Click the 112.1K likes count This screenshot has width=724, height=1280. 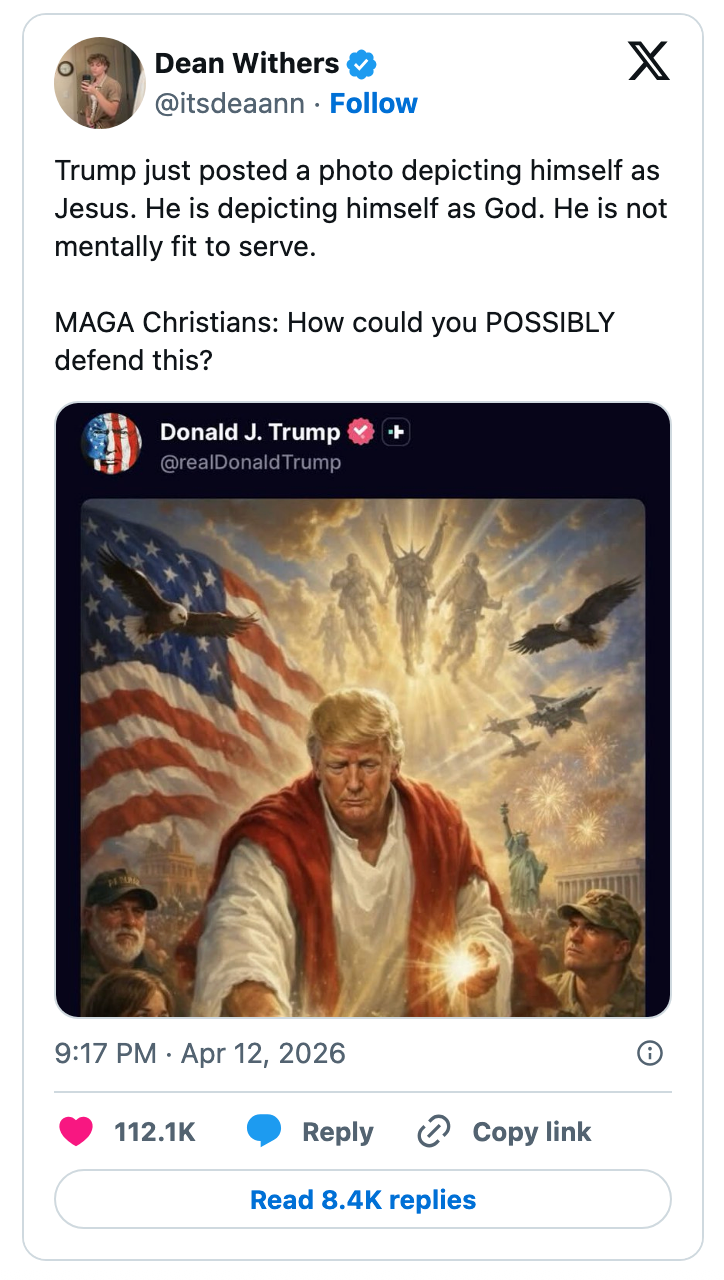[155, 1132]
